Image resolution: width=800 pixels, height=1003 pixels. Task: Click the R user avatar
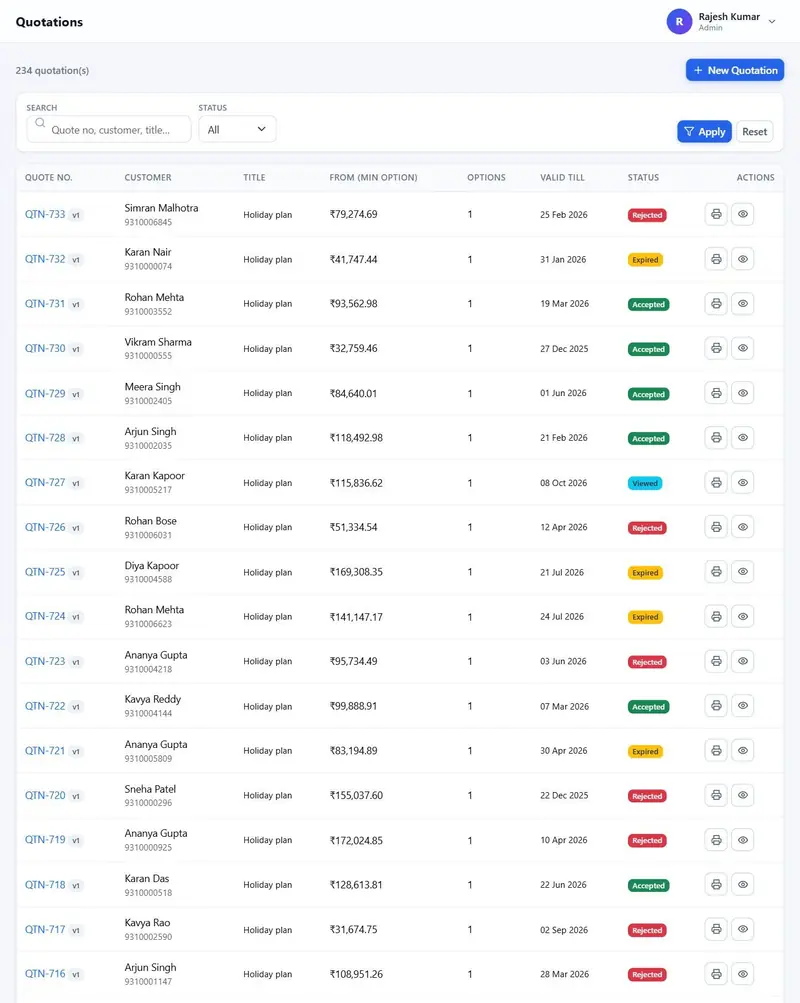tap(679, 22)
